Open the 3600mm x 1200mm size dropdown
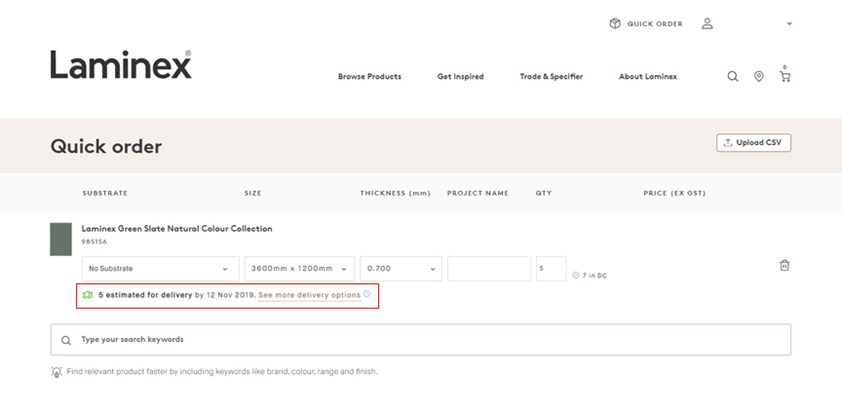 pyautogui.click(x=299, y=268)
